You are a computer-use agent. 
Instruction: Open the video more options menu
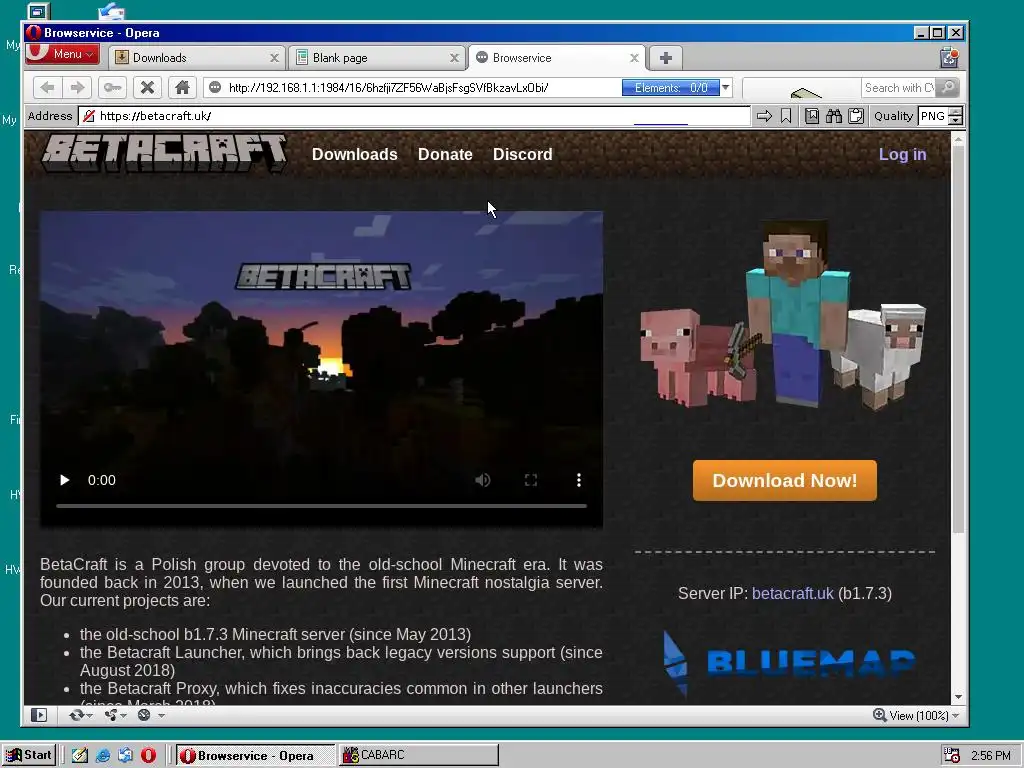click(579, 480)
